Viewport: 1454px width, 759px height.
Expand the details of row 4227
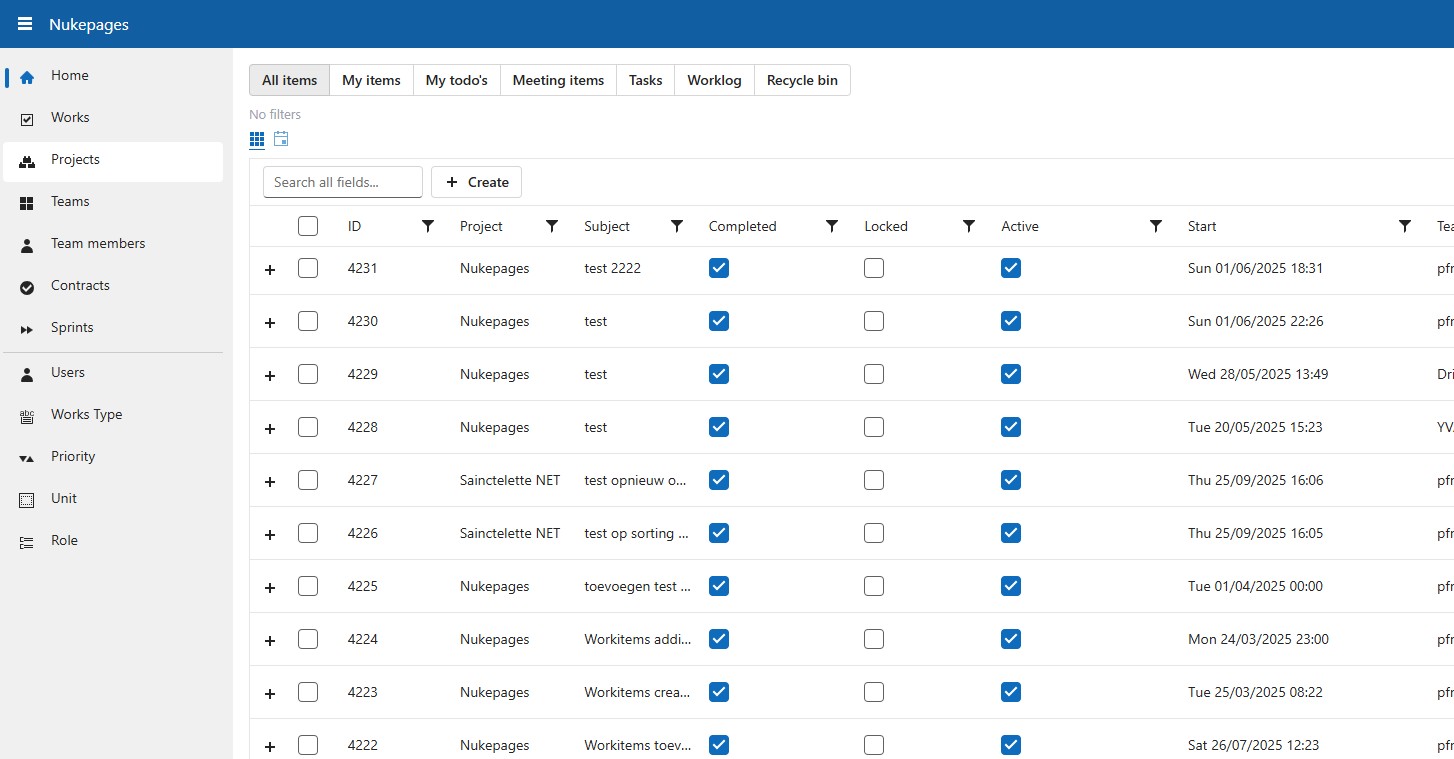(x=269, y=482)
